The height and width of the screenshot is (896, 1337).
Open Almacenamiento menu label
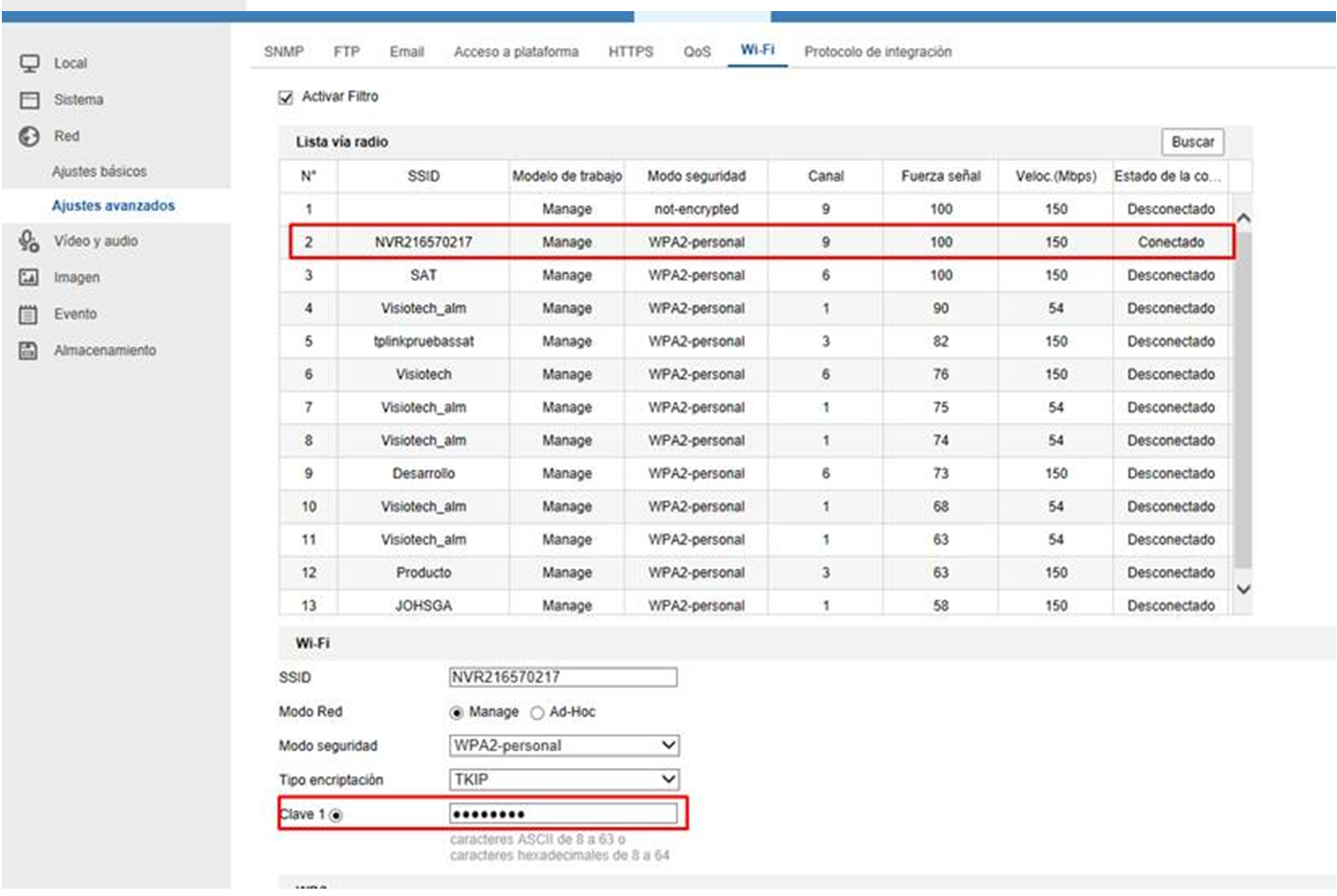105,350
